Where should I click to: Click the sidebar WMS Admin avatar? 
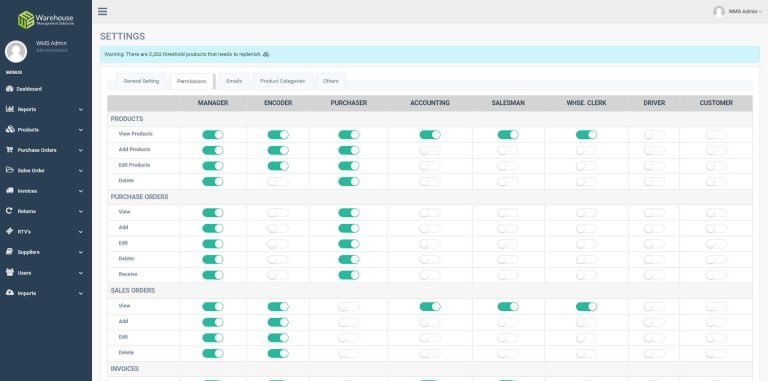coord(16,51)
